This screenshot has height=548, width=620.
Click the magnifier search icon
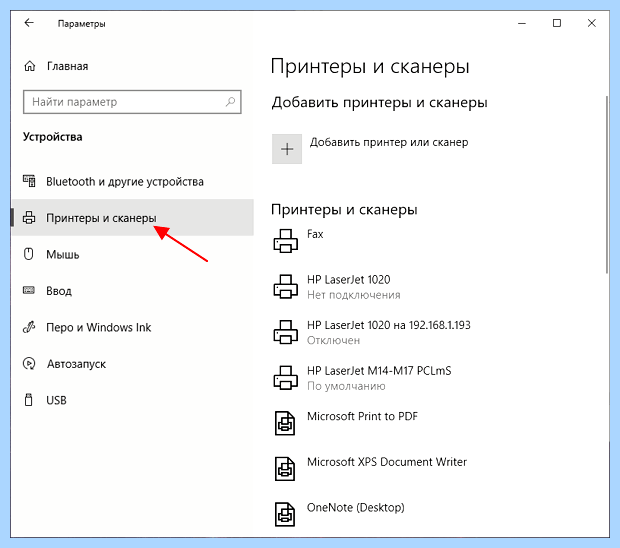230,102
